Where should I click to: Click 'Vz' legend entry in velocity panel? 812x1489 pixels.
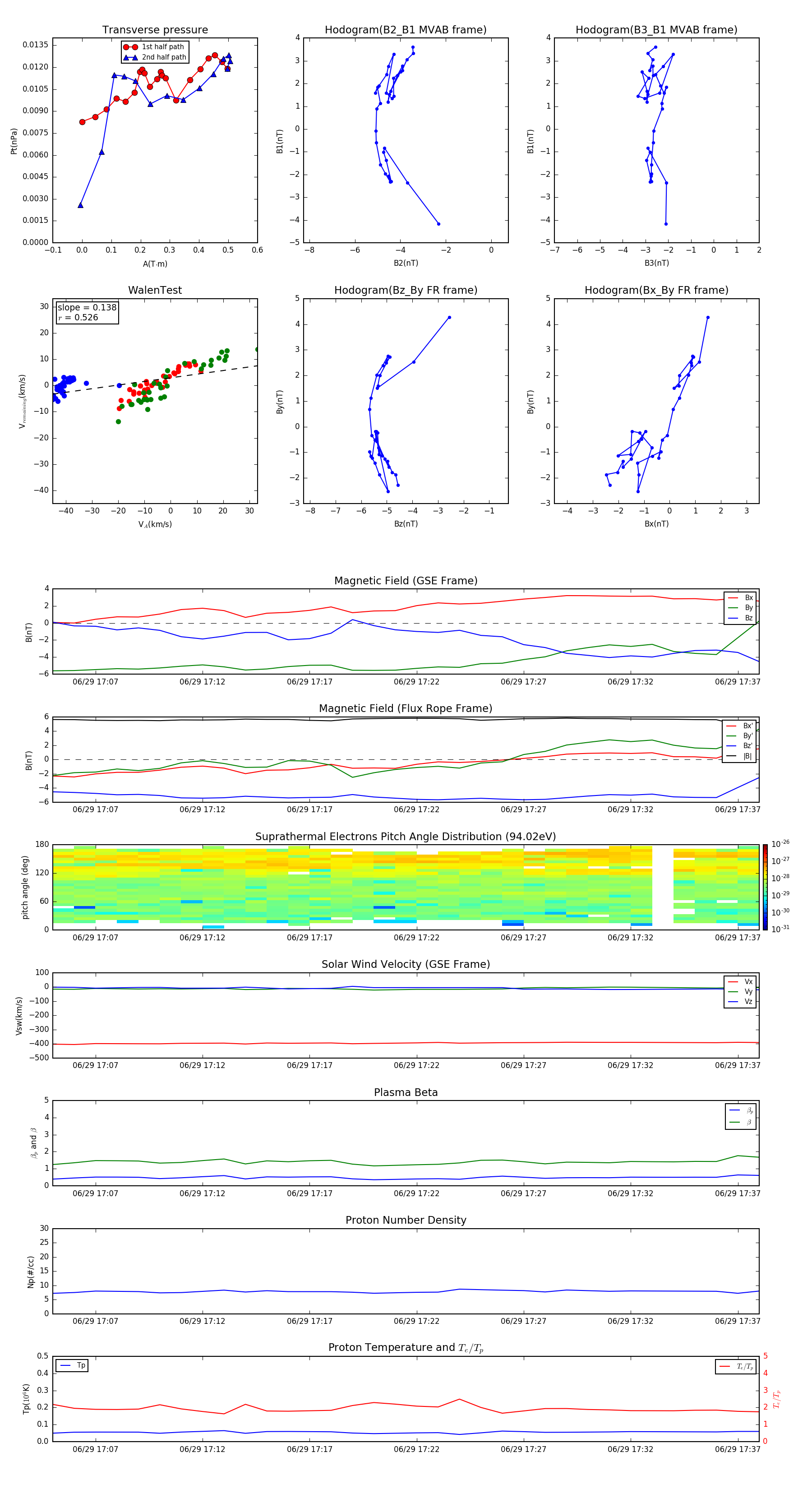coord(740,1002)
